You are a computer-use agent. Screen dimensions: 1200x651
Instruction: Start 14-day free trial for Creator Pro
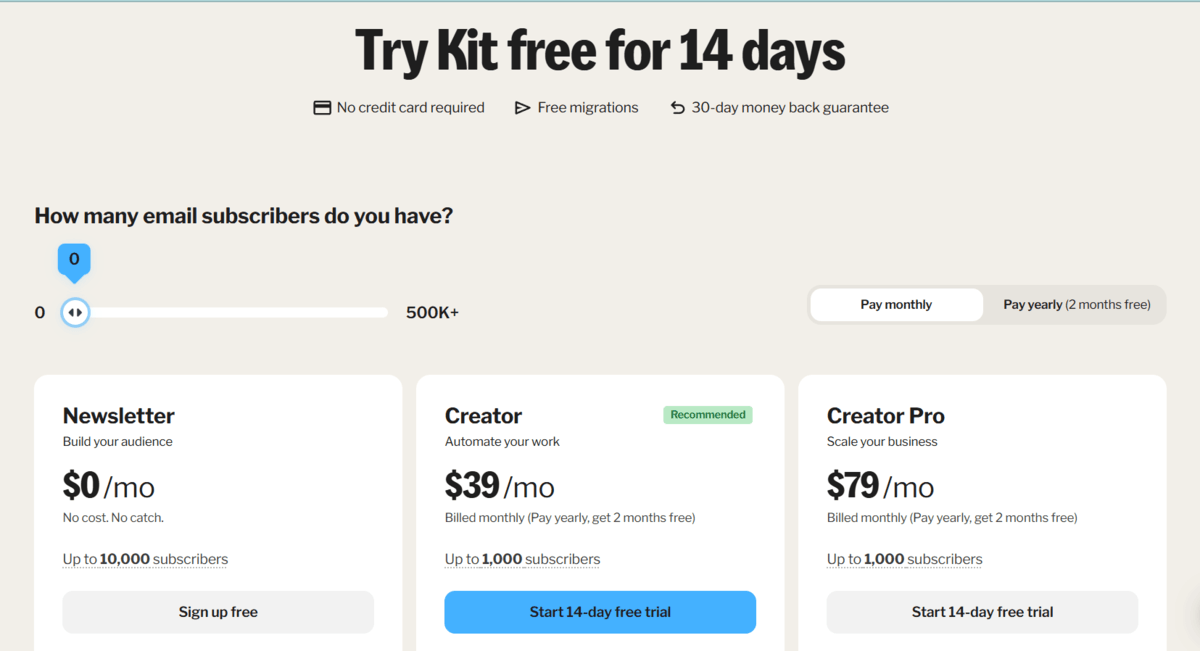pos(981,611)
